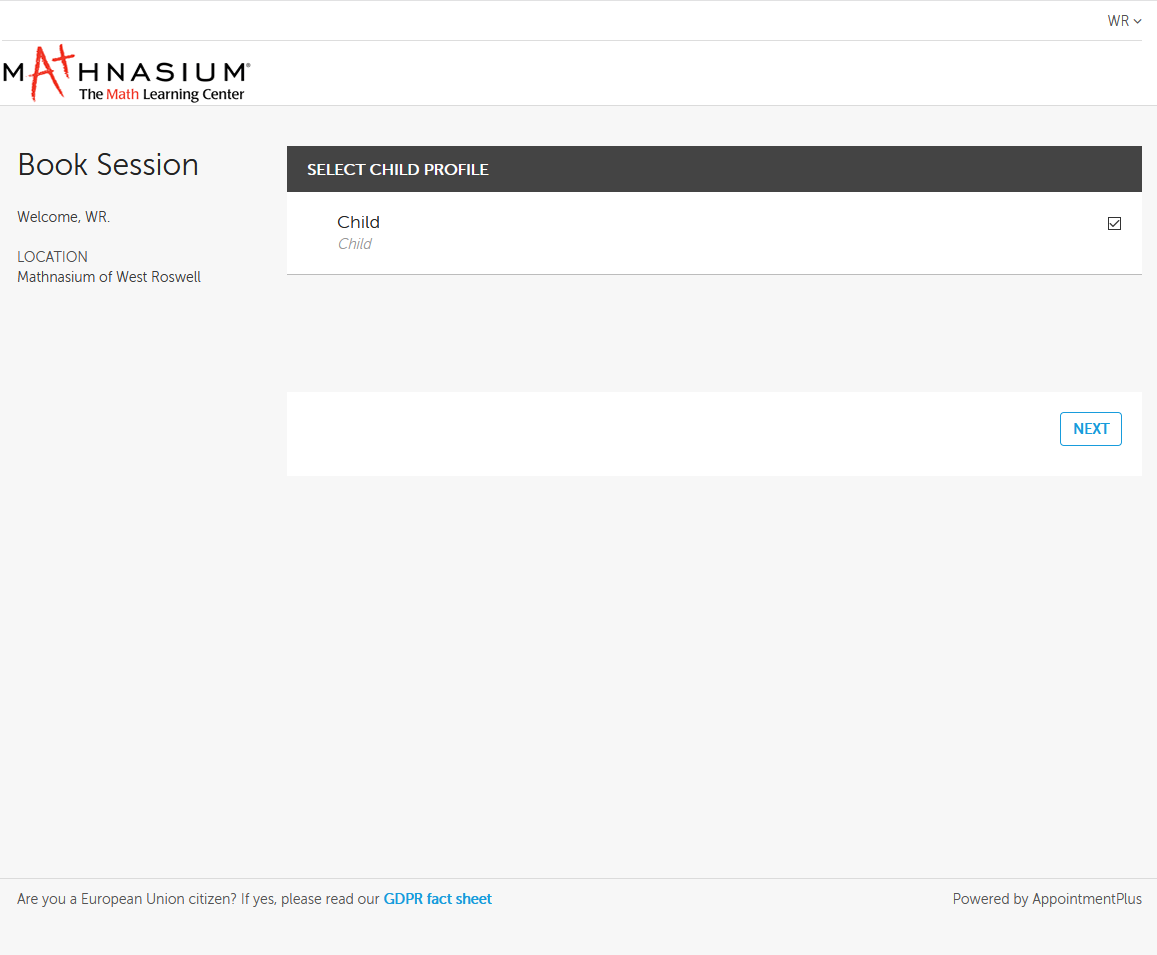The height and width of the screenshot is (955, 1157).
Task: Click the LOCATION label
Action: click(x=52, y=257)
